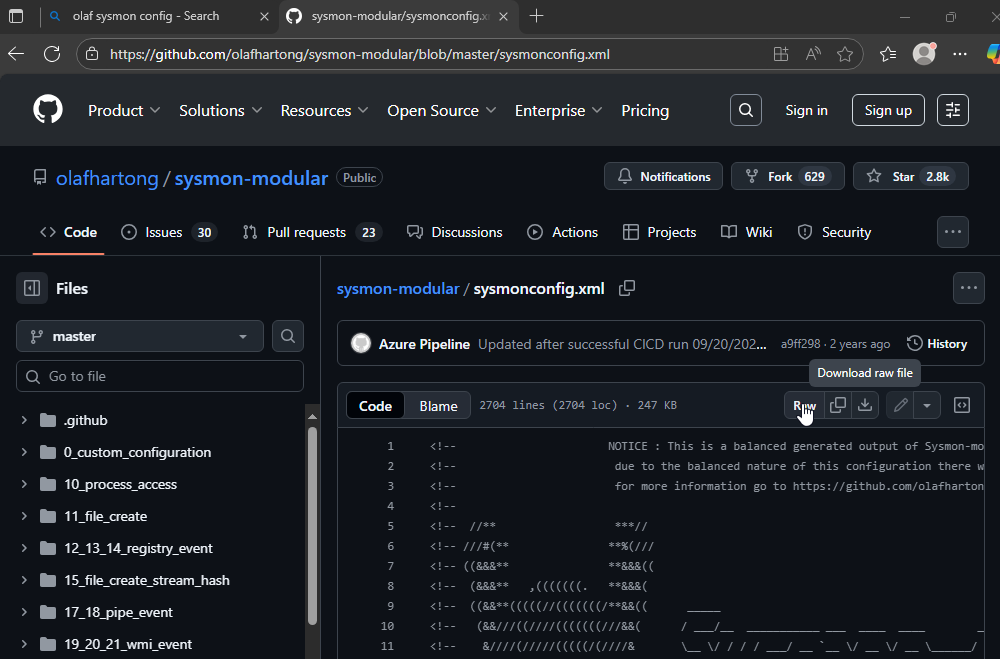1000x659 pixels.
Task: Focus the Go to file input
Action: (x=159, y=376)
